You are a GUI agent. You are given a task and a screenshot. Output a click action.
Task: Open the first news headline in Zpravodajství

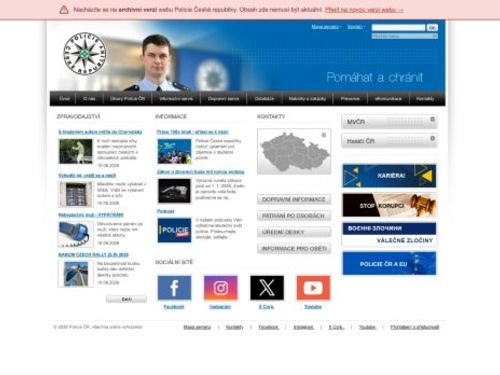[x=100, y=132]
